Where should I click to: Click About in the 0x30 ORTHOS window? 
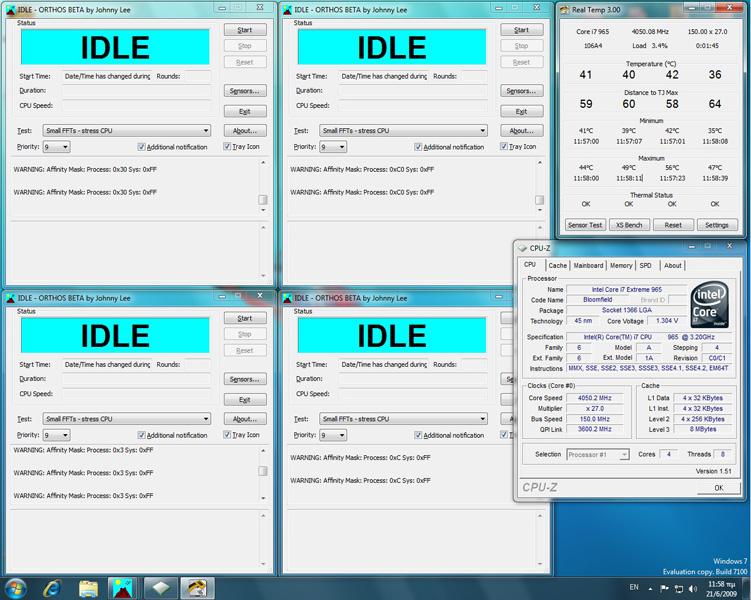[245, 131]
